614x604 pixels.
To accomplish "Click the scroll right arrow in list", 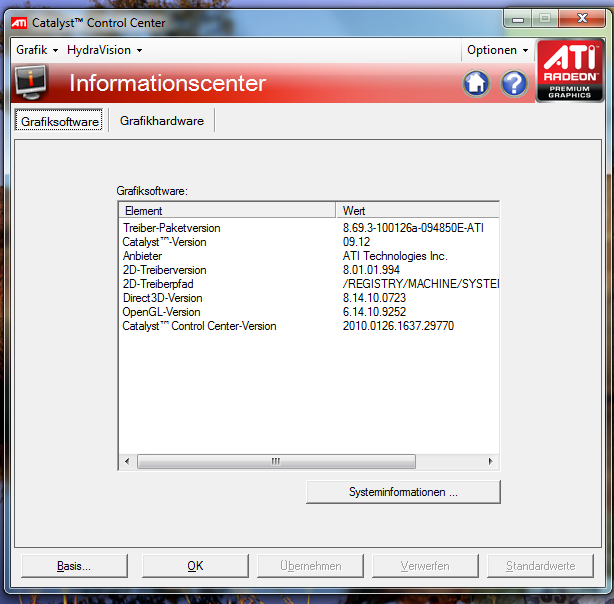I will 490,461.
